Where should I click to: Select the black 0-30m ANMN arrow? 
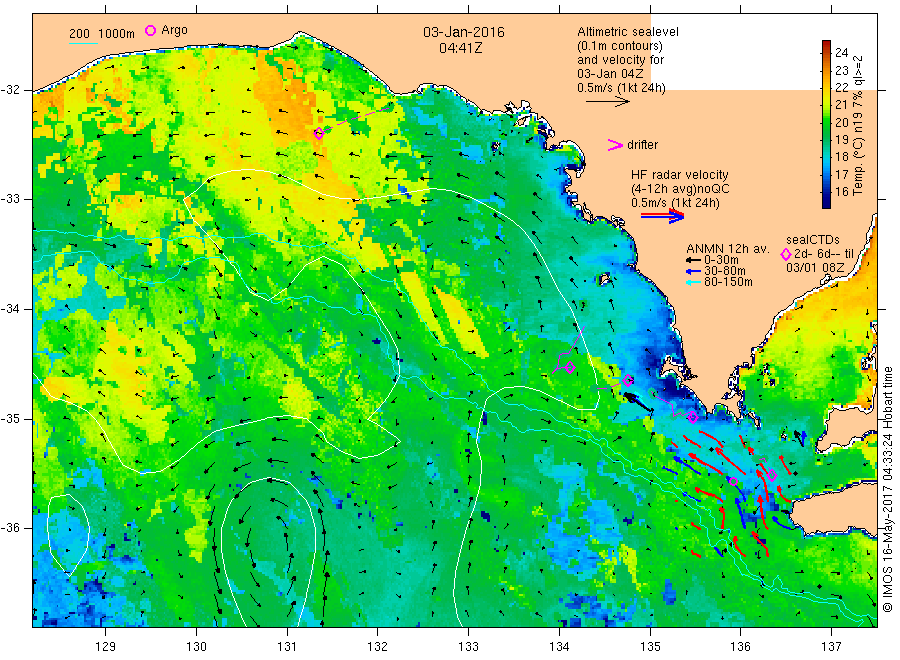[694, 260]
